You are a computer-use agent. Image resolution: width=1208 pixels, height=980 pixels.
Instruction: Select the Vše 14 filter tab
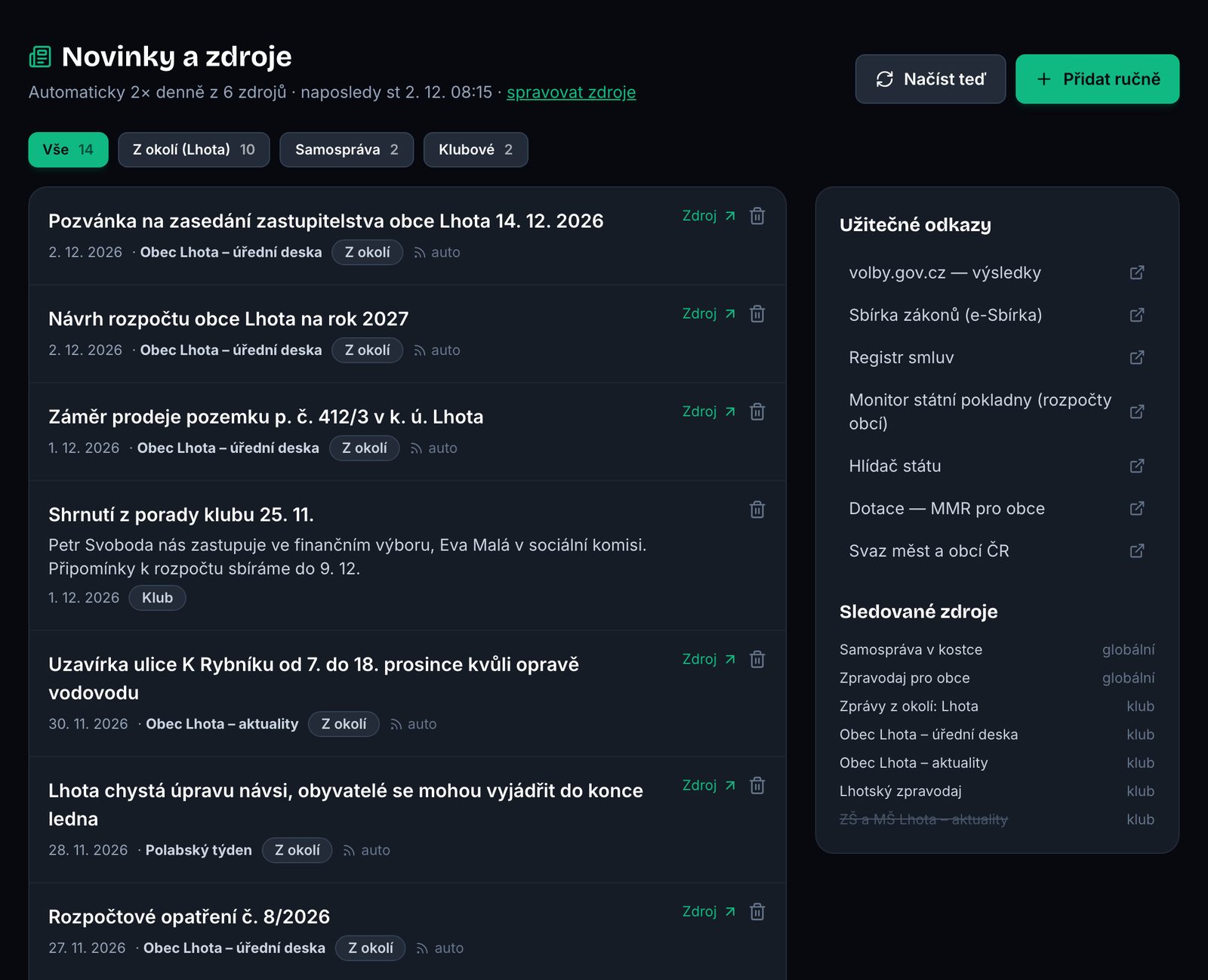pyautogui.click(x=69, y=149)
